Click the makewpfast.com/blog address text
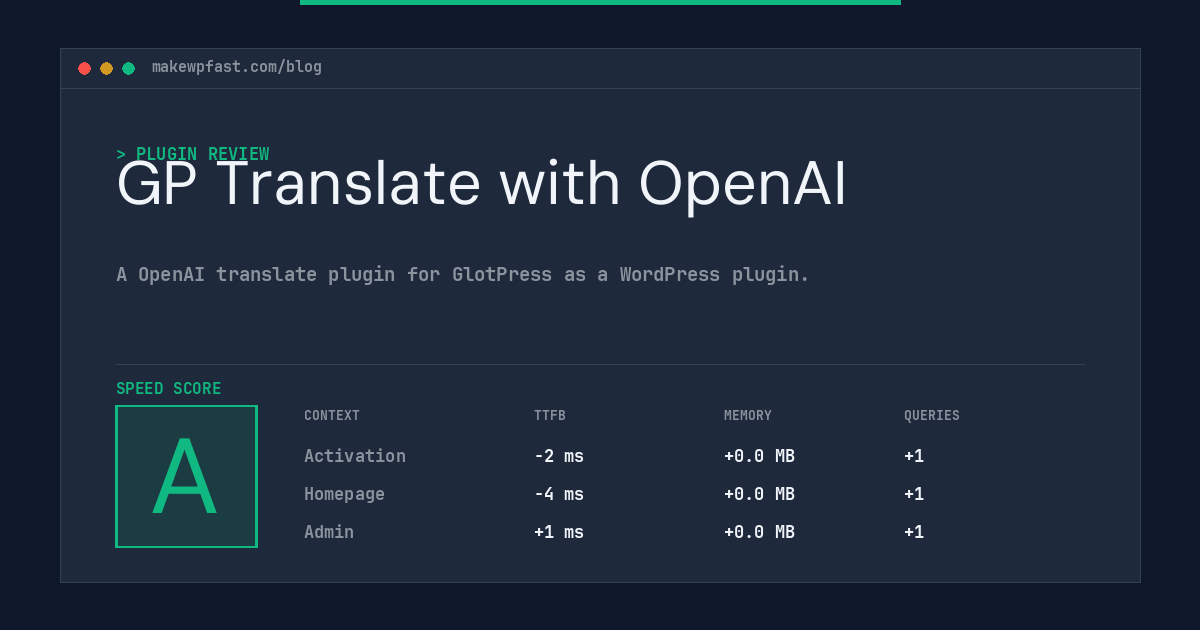Image resolution: width=1200 pixels, height=630 pixels. 237,67
